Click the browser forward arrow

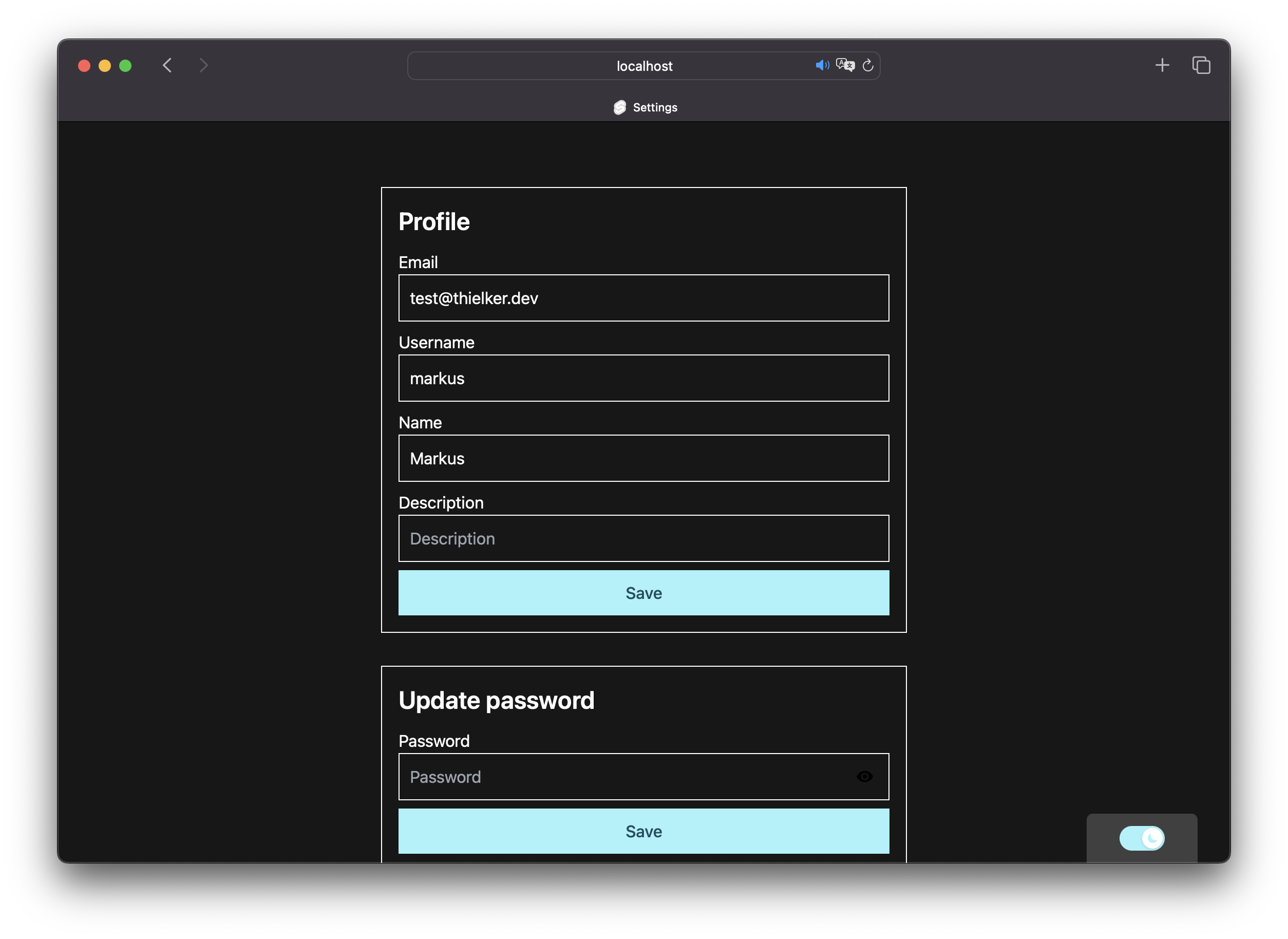(x=203, y=65)
